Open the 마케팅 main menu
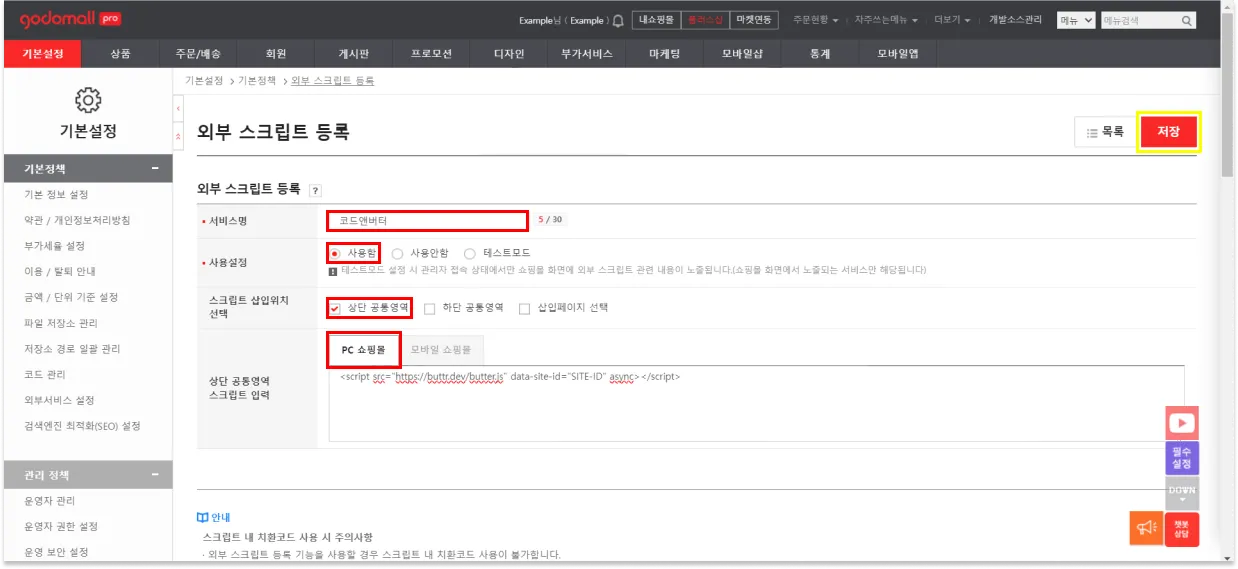 [664, 54]
